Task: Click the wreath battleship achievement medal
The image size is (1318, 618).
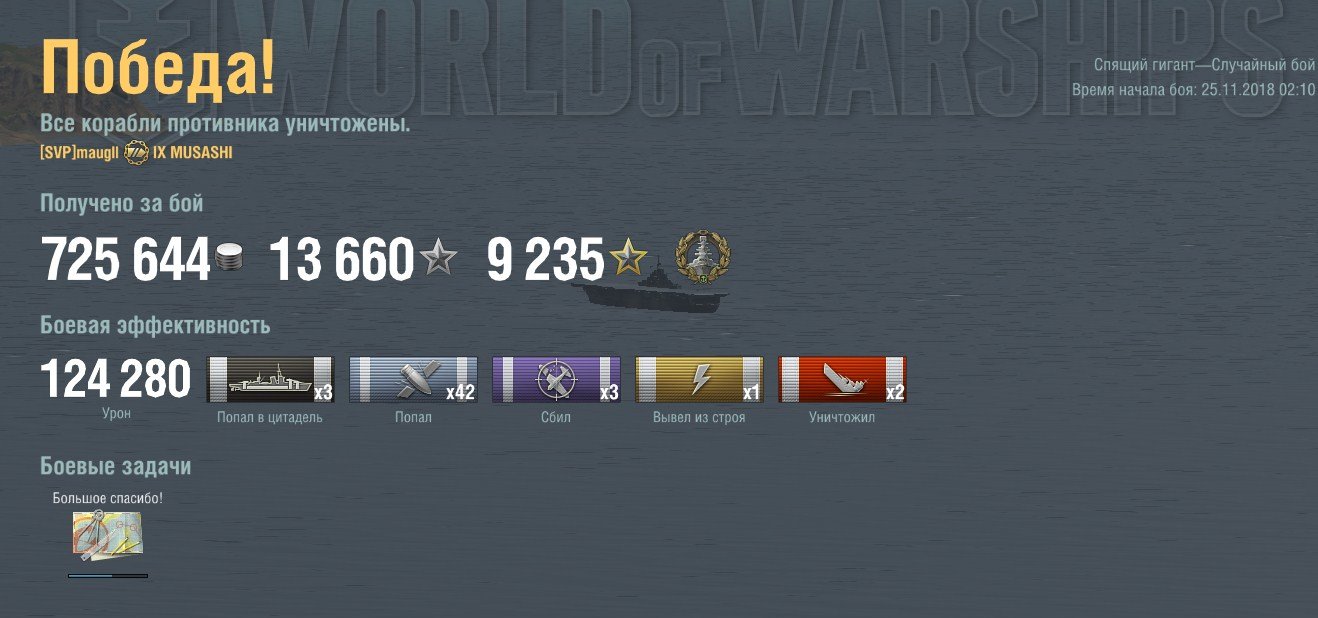Action: 704,258
